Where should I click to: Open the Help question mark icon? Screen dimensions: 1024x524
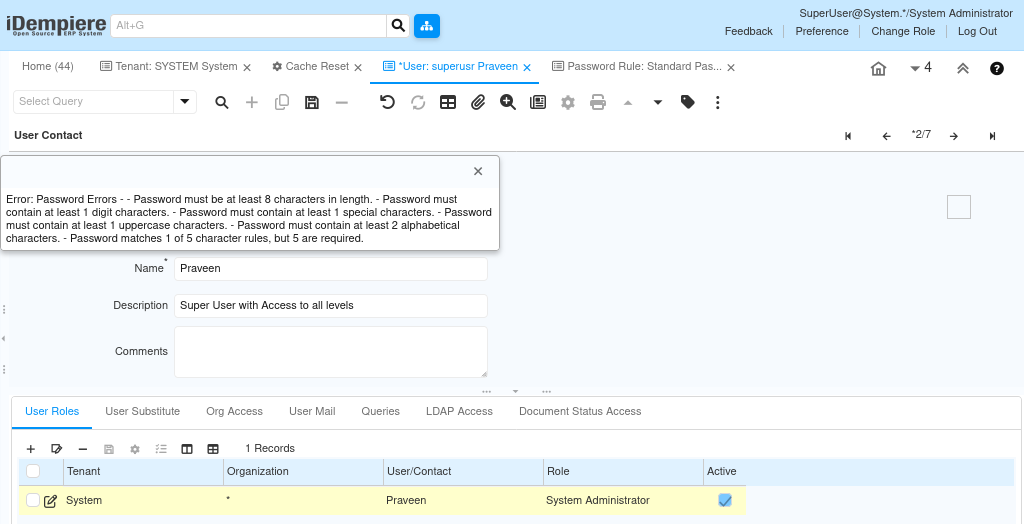(x=997, y=68)
